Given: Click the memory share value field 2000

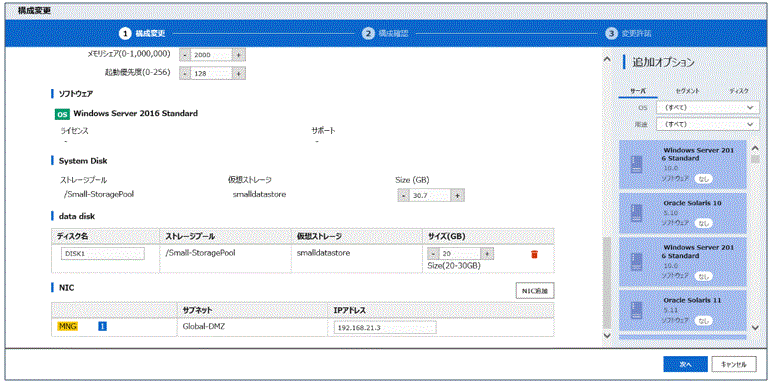Looking at the screenshot, I should [x=211, y=55].
